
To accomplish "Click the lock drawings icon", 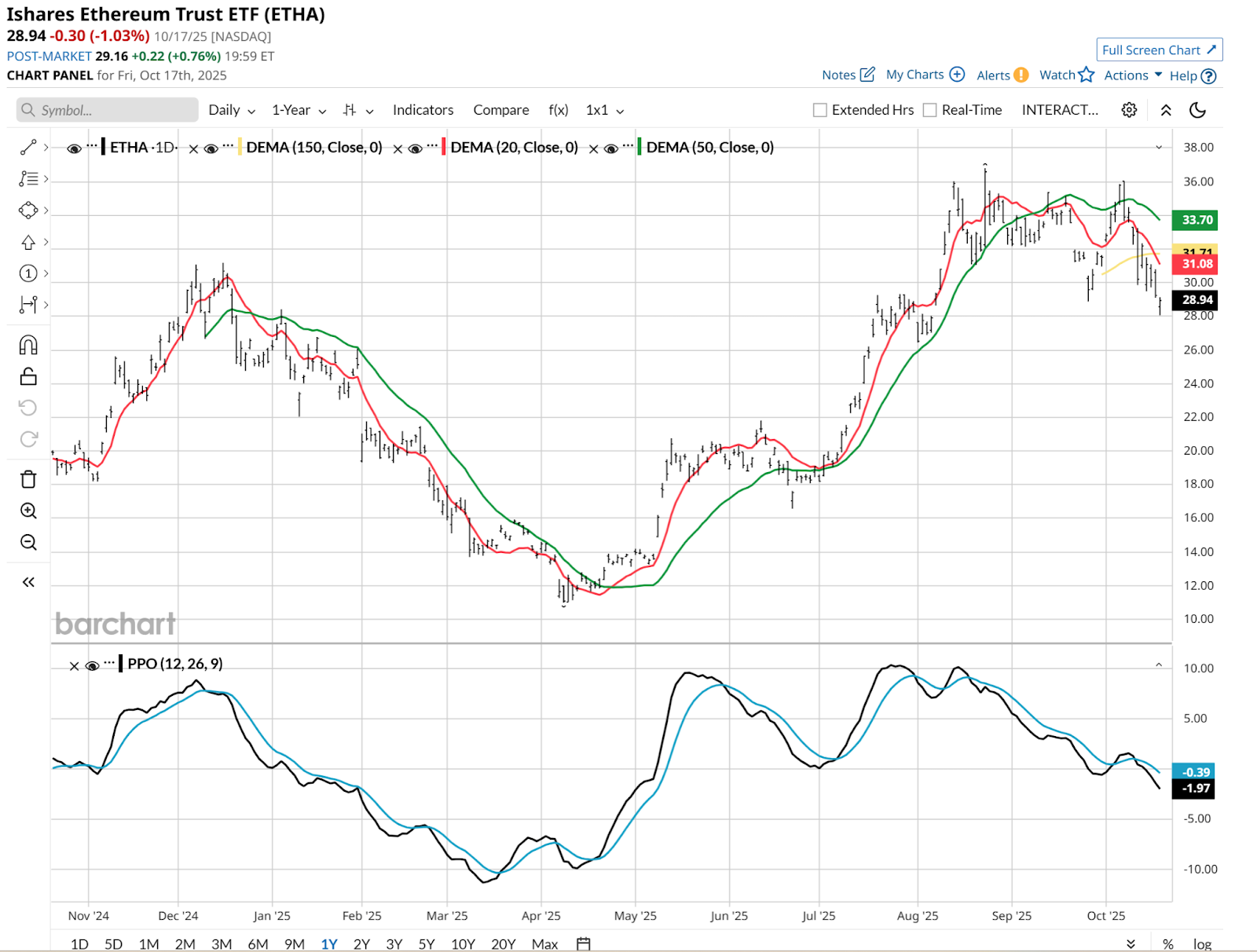I will point(28,377).
